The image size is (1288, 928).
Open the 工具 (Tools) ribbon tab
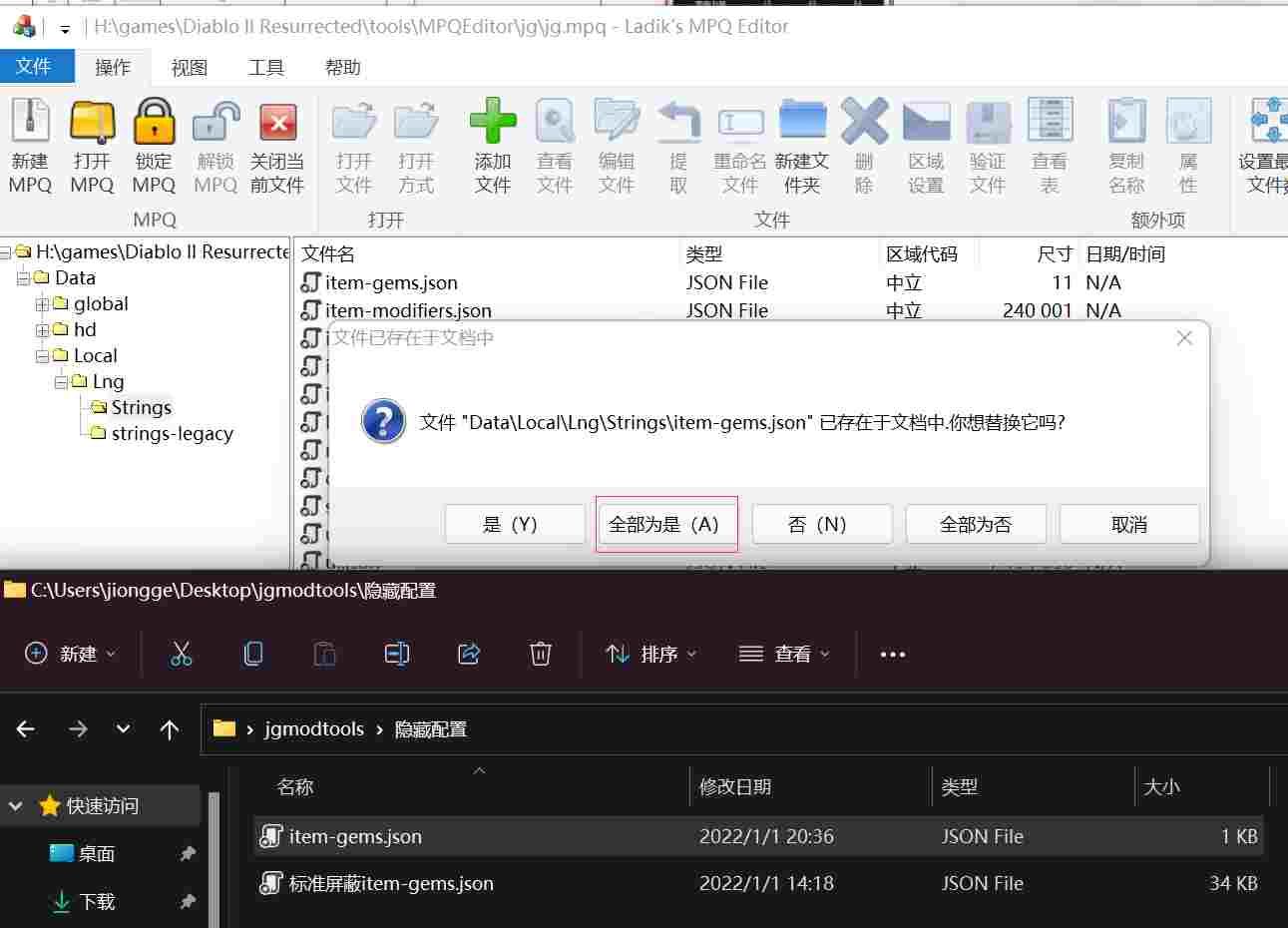[266, 67]
